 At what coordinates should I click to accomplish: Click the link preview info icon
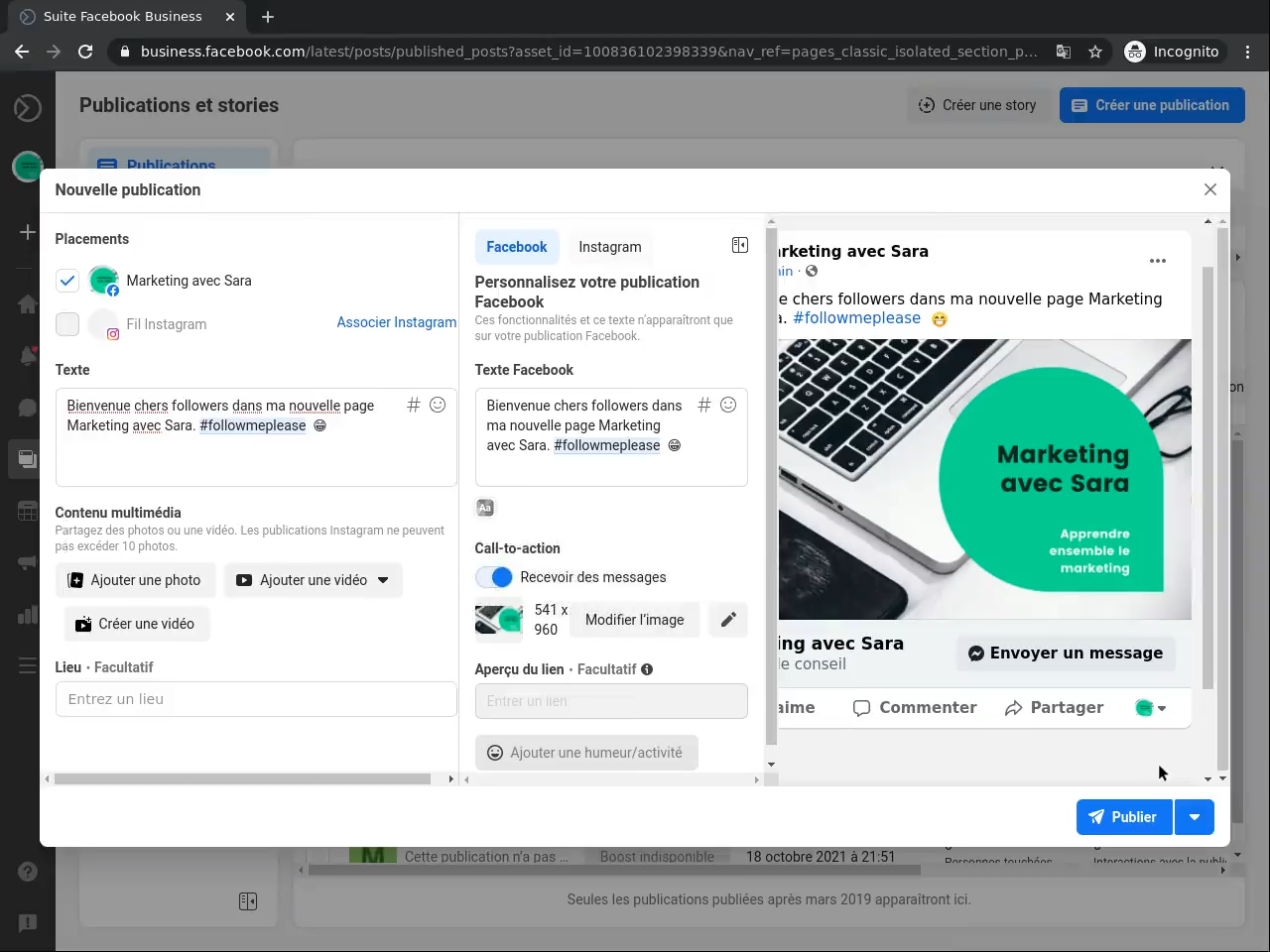click(647, 669)
